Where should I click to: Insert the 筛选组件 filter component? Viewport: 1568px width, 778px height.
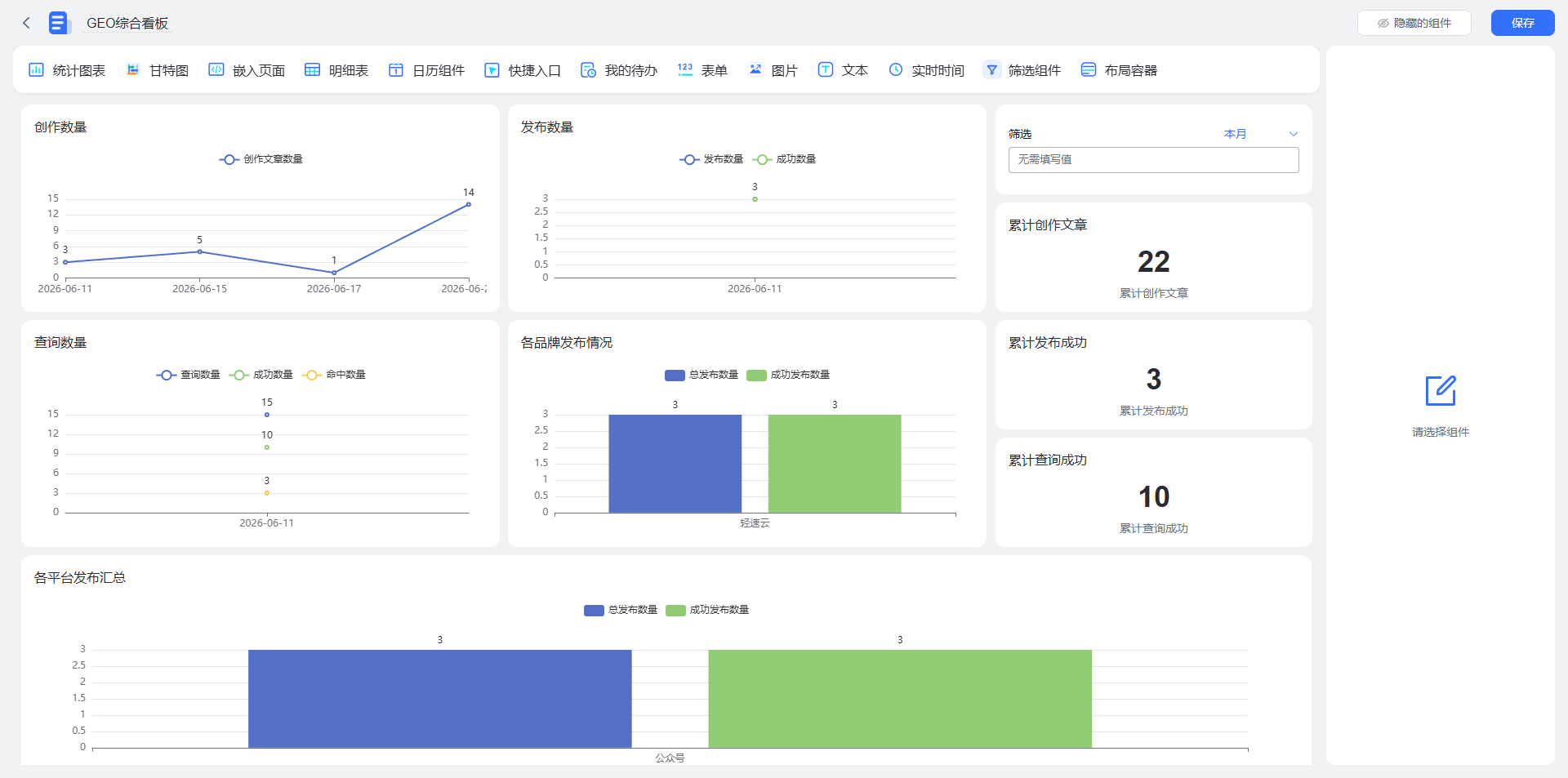(x=1022, y=70)
